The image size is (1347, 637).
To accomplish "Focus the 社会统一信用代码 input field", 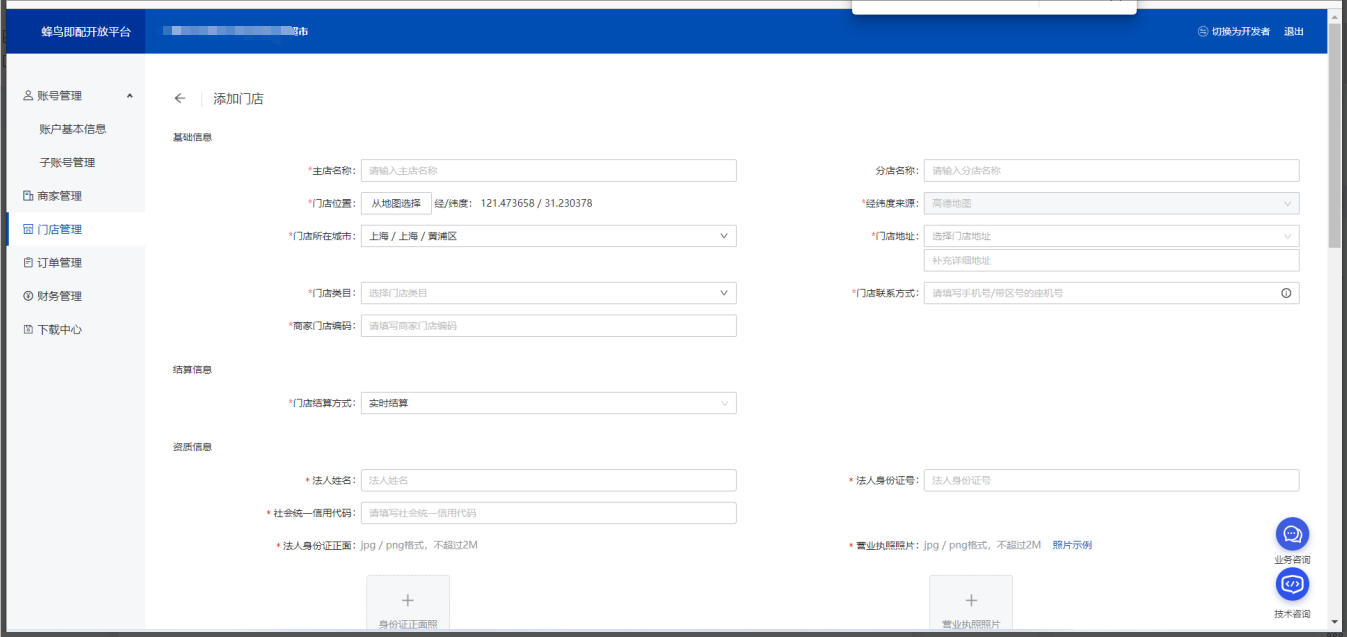I will [x=548, y=513].
